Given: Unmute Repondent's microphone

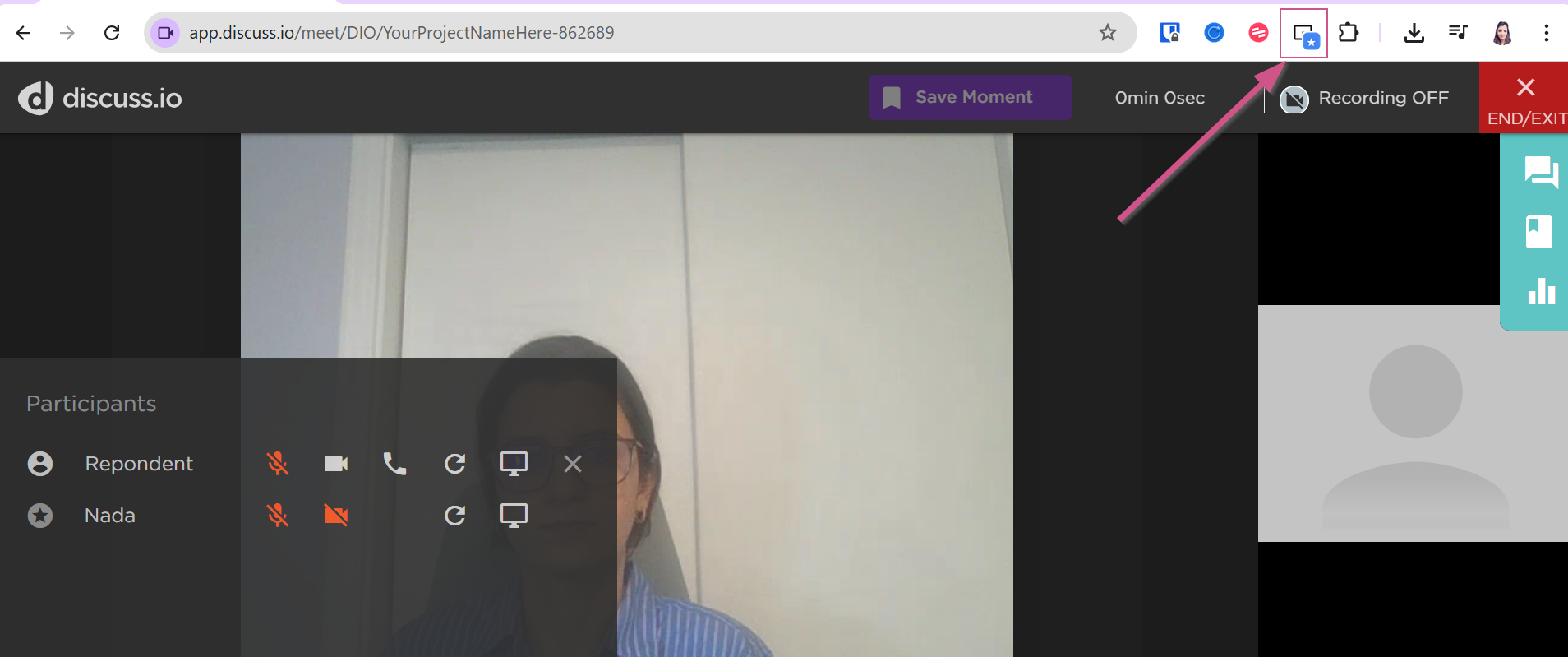Looking at the screenshot, I should (x=278, y=464).
